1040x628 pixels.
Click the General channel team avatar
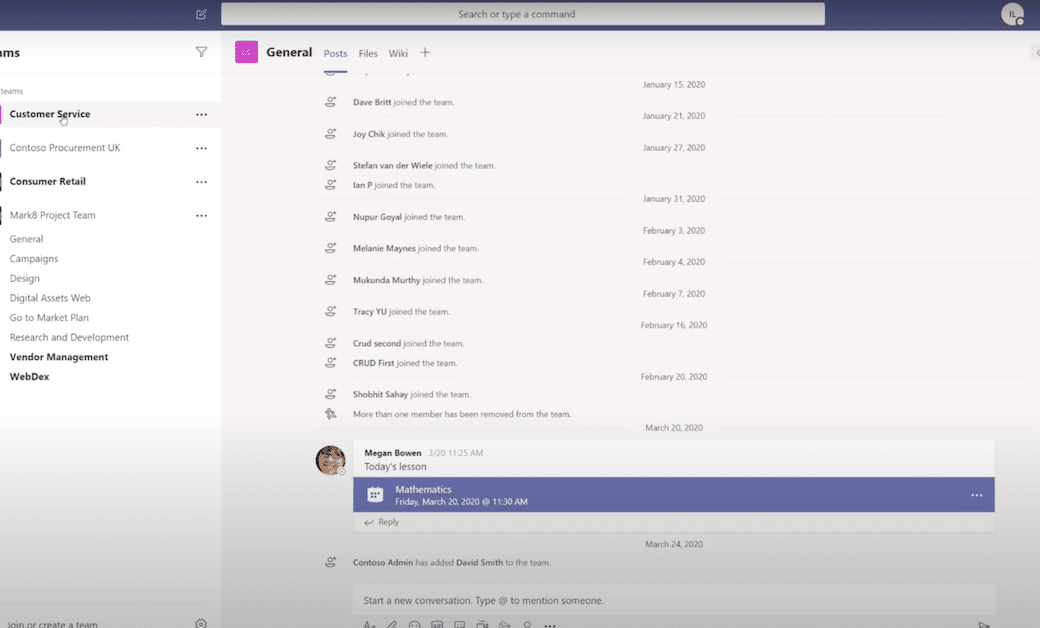click(x=246, y=52)
